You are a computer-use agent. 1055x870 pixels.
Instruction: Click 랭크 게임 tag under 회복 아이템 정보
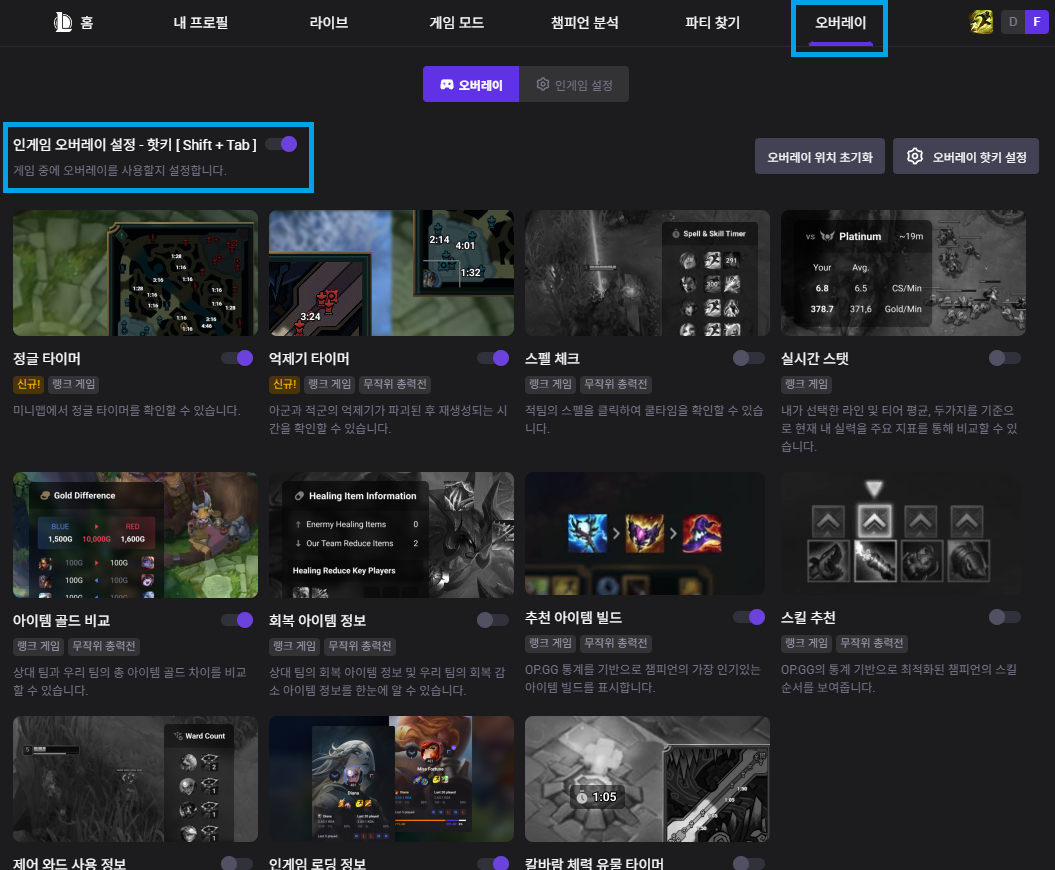[x=295, y=646]
